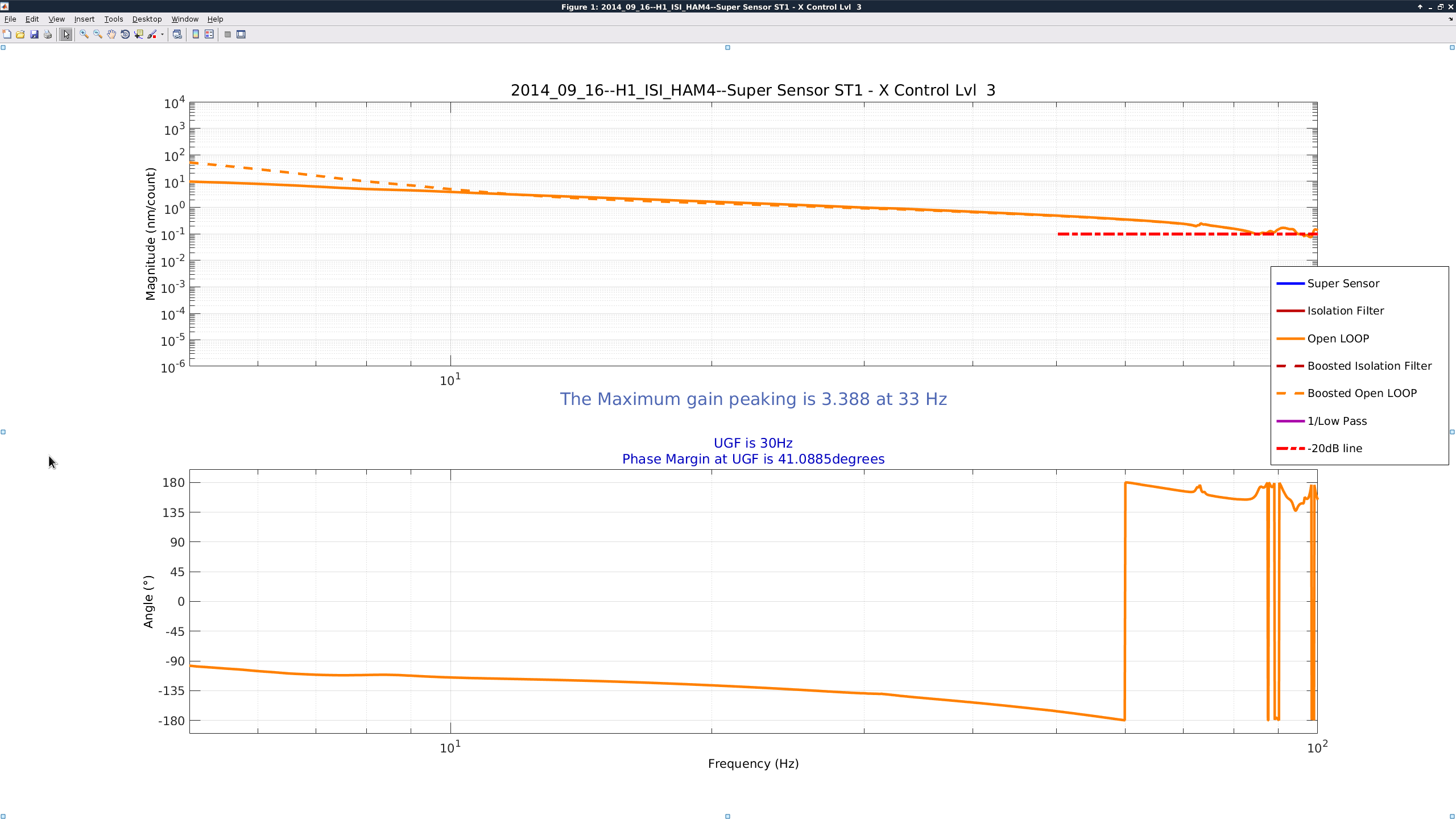Click the magenta 1/Low Pass legend line sample
This screenshot has width=1456, height=819.
coord(1290,421)
